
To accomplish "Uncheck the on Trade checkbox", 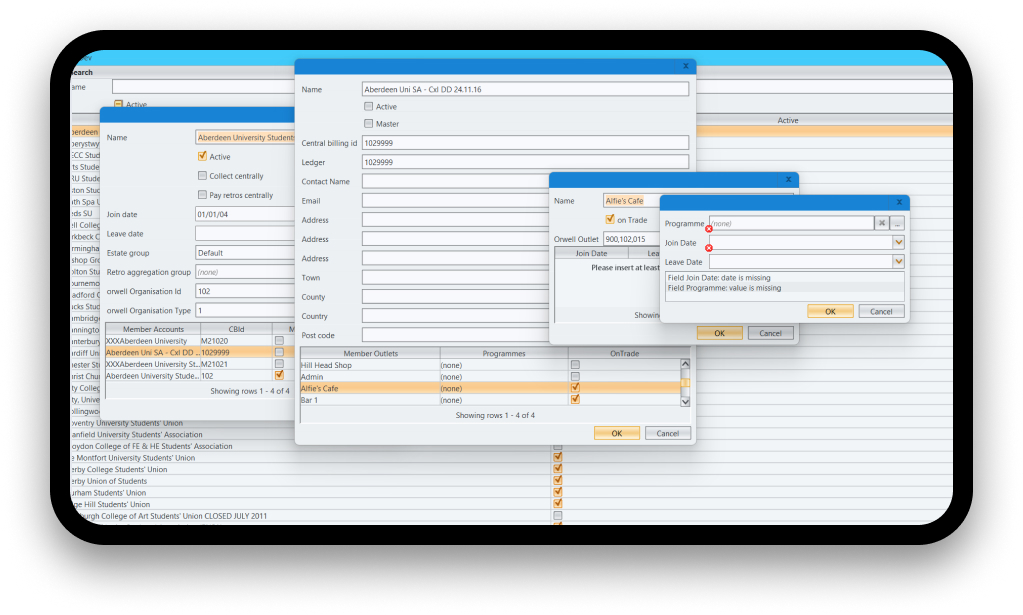I will tap(610, 220).
